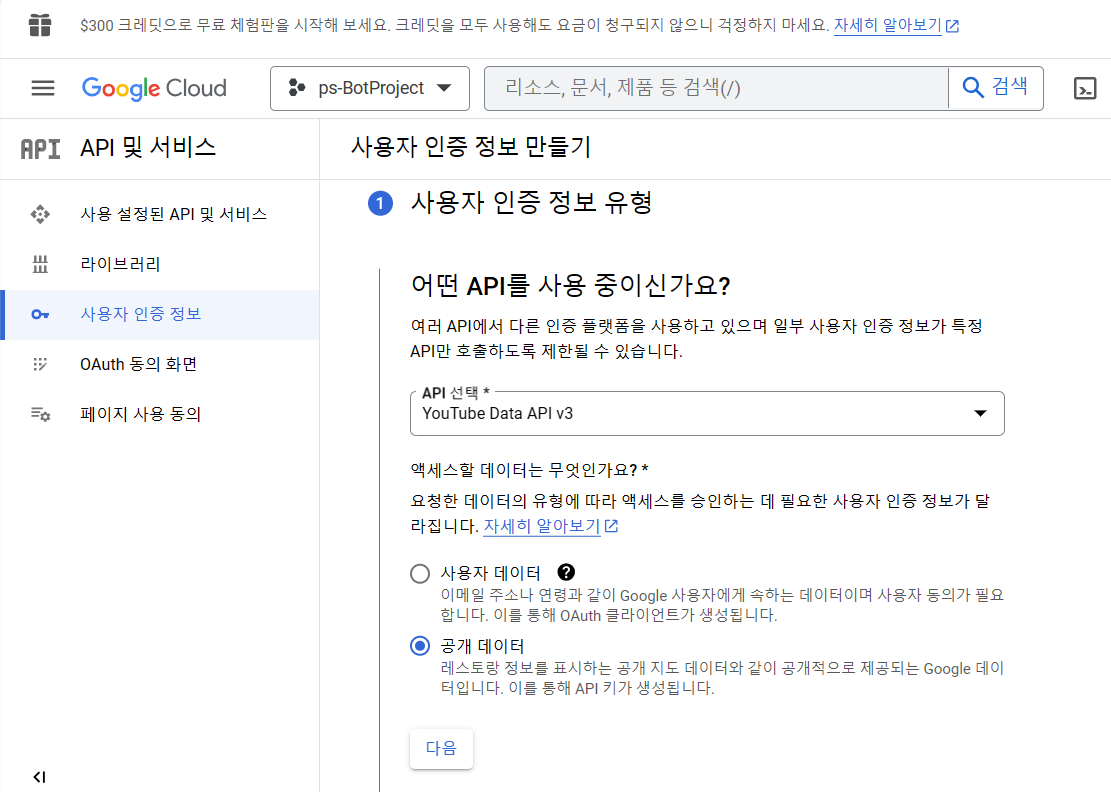Image resolution: width=1111 pixels, height=792 pixels.
Task: Collapse the sidebar with the arrow icon
Action: (x=40, y=777)
